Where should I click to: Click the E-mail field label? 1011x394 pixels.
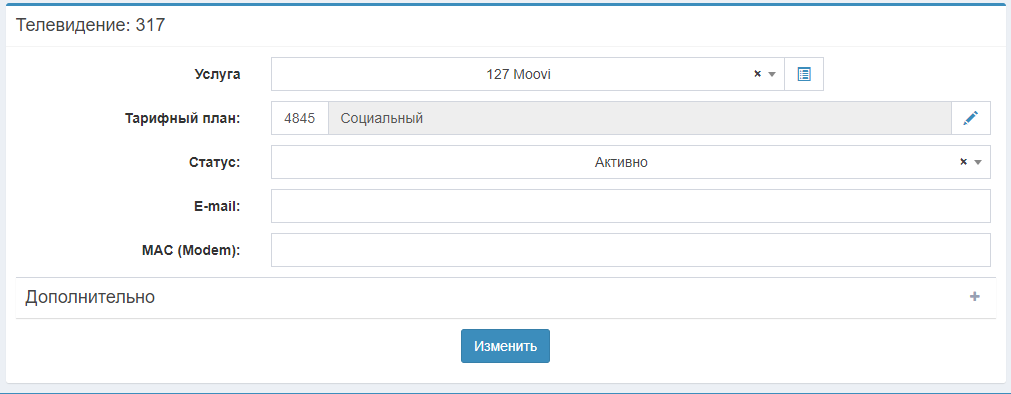click(x=216, y=206)
